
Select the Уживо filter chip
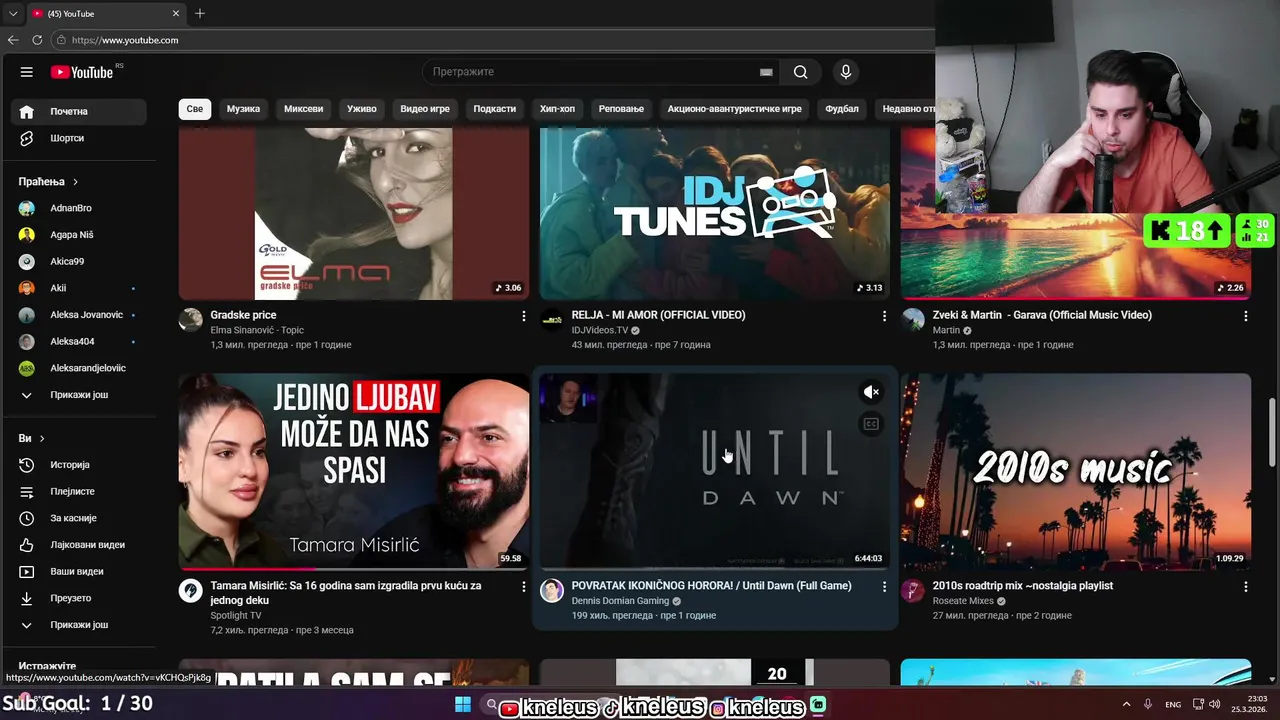(362, 108)
